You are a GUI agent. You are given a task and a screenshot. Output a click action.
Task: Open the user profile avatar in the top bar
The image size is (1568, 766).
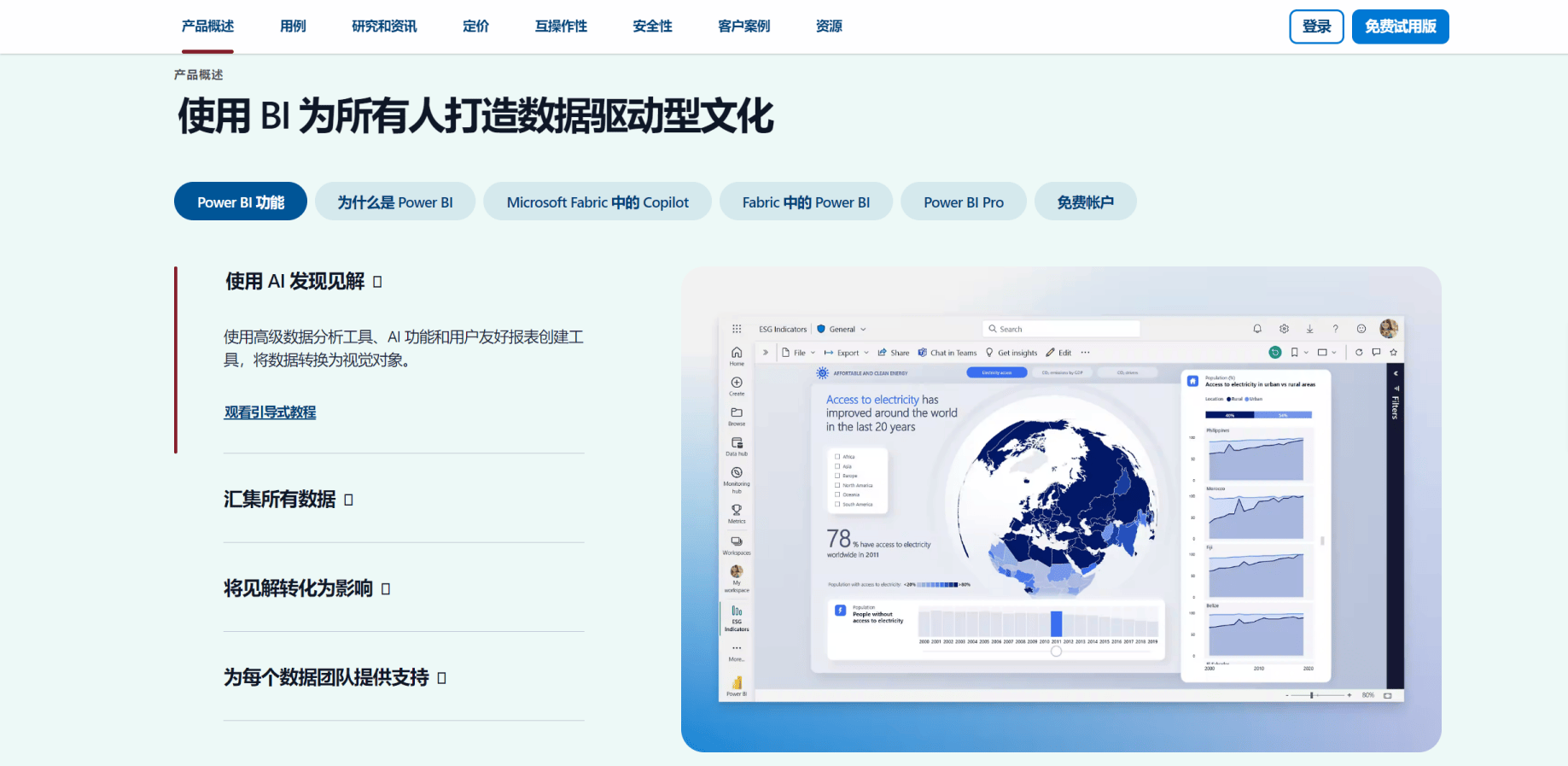coord(1389,329)
